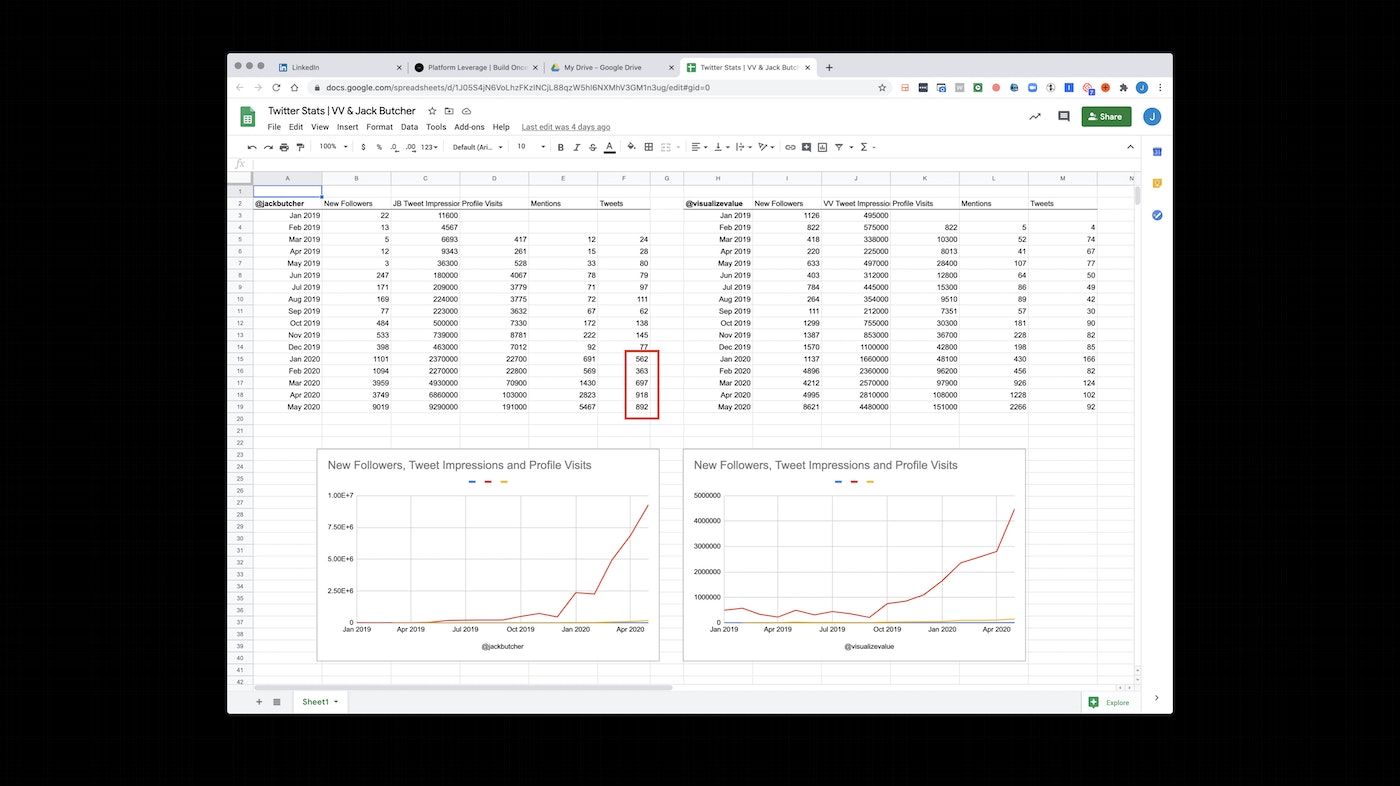Format as currency with dollar icon
Screen dimensions: 1400x786
tap(364, 147)
